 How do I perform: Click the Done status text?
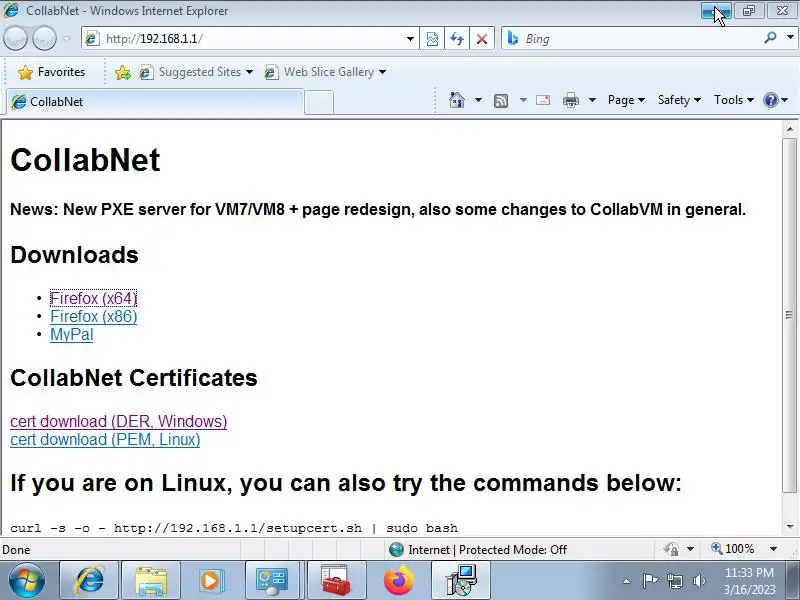pyautogui.click(x=16, y=549)
